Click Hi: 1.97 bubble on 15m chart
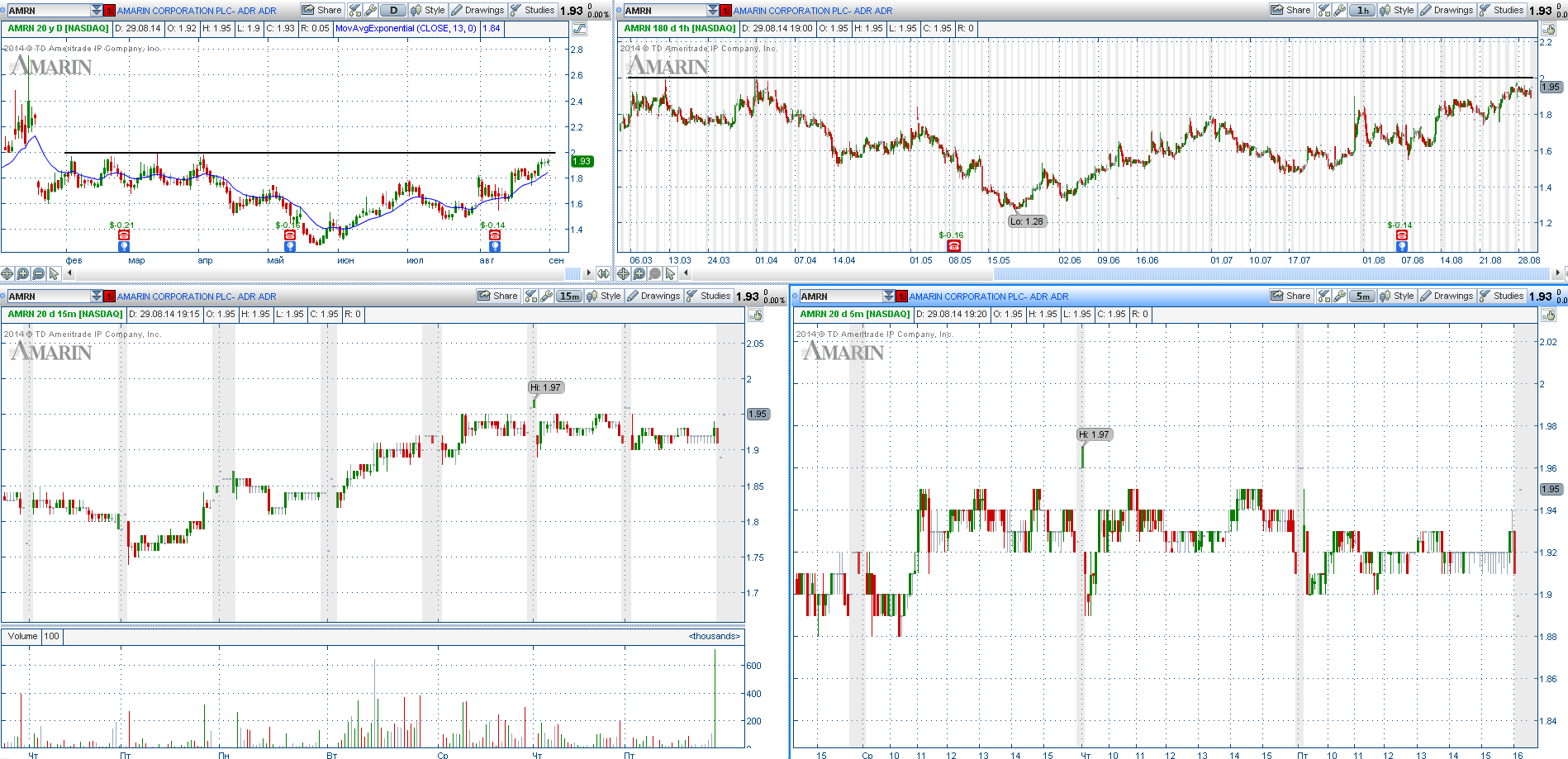 click(x=546, y=387)
